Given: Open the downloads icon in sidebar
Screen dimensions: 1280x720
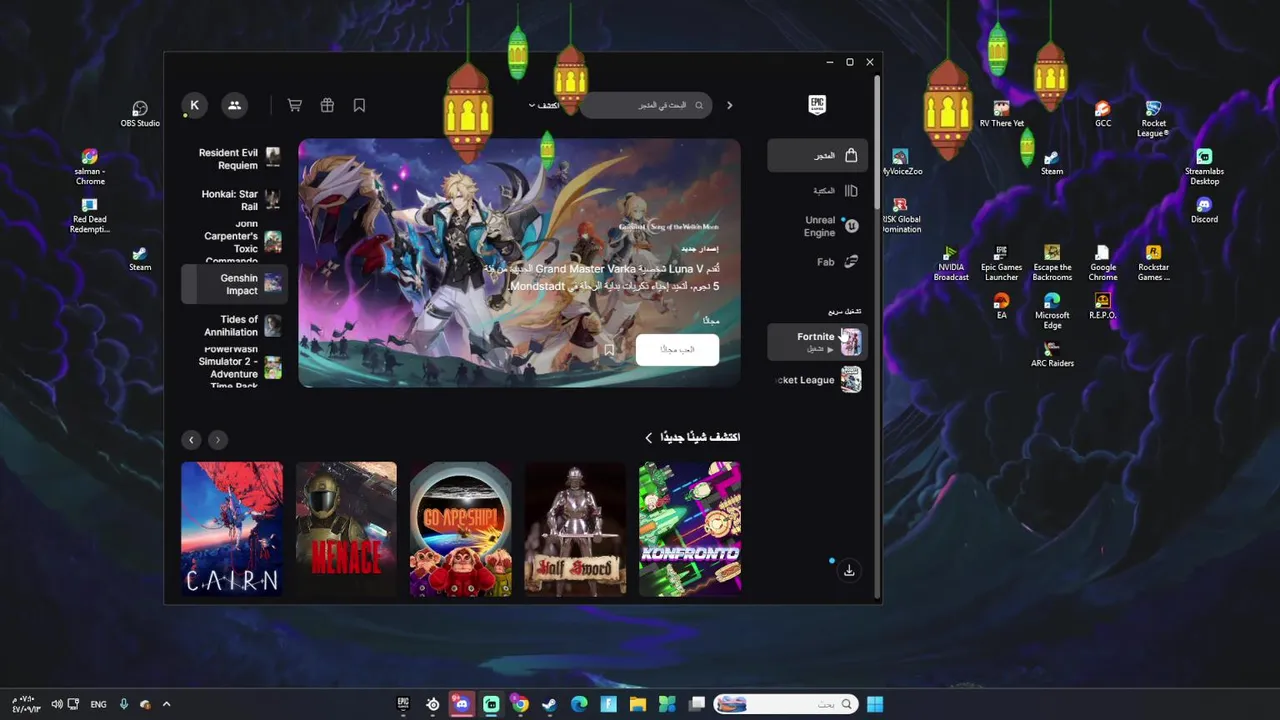Looking at the screenshot, I should click(849, 571).
